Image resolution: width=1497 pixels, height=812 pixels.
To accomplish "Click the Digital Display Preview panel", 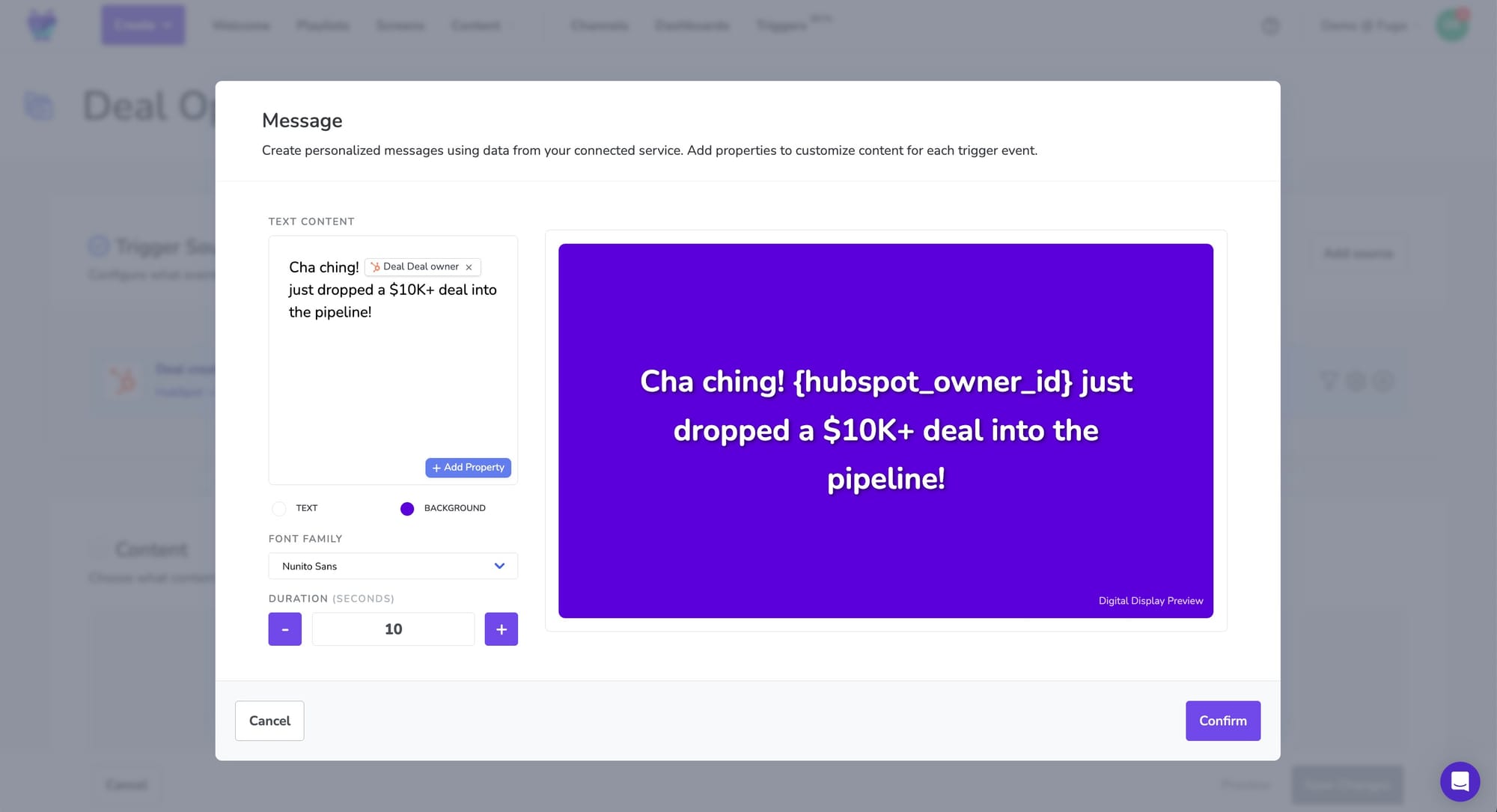I will (x=885, y=430).
